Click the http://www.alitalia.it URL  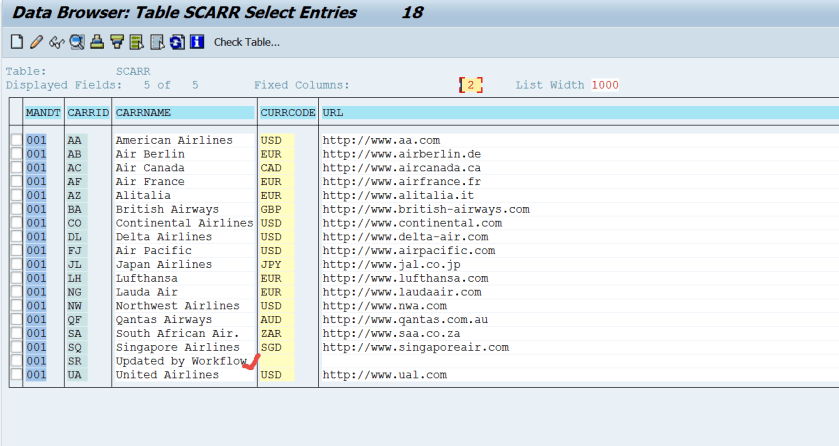(398, 196)
